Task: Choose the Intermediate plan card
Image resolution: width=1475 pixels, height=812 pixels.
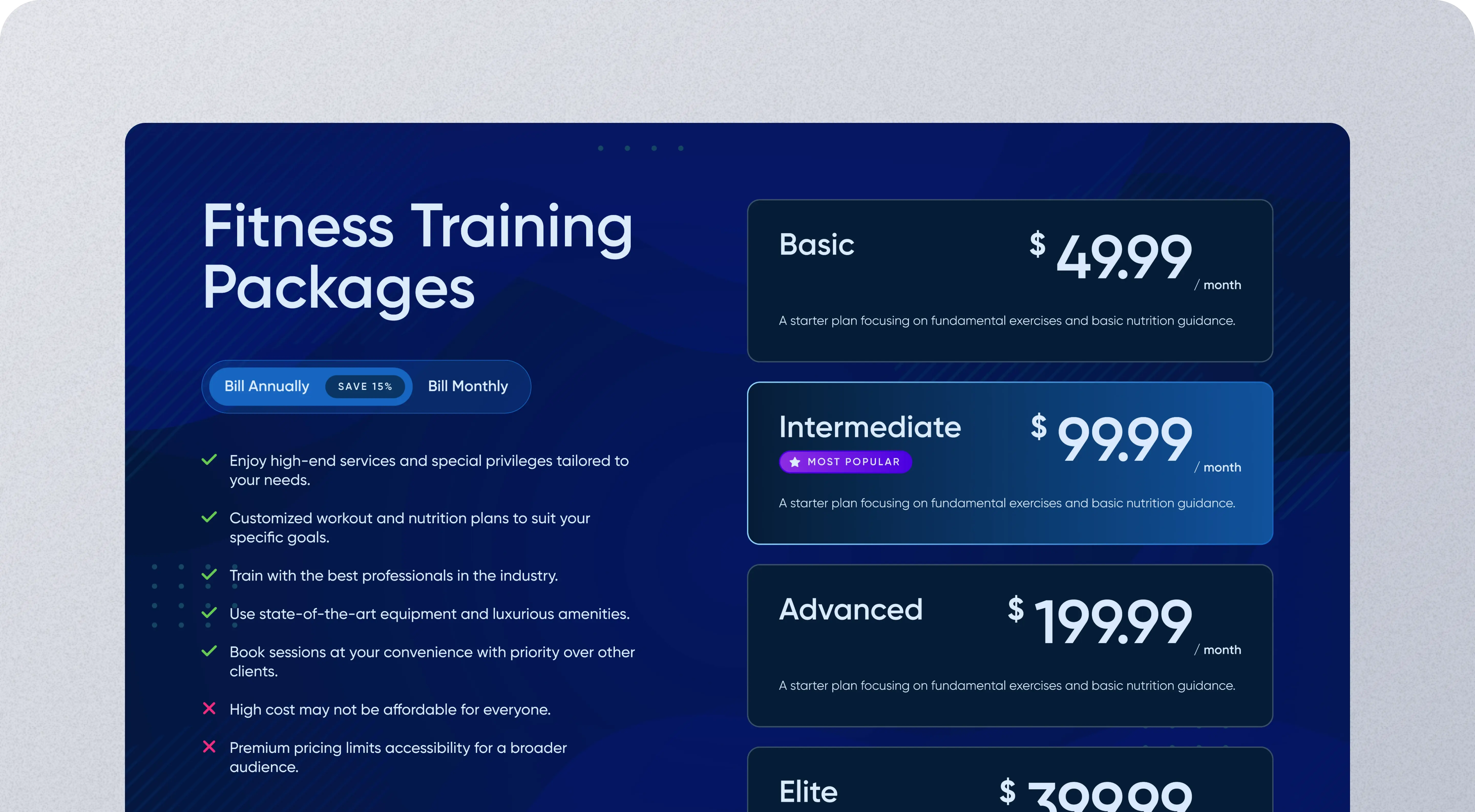Action: (x=1009, y=463)
